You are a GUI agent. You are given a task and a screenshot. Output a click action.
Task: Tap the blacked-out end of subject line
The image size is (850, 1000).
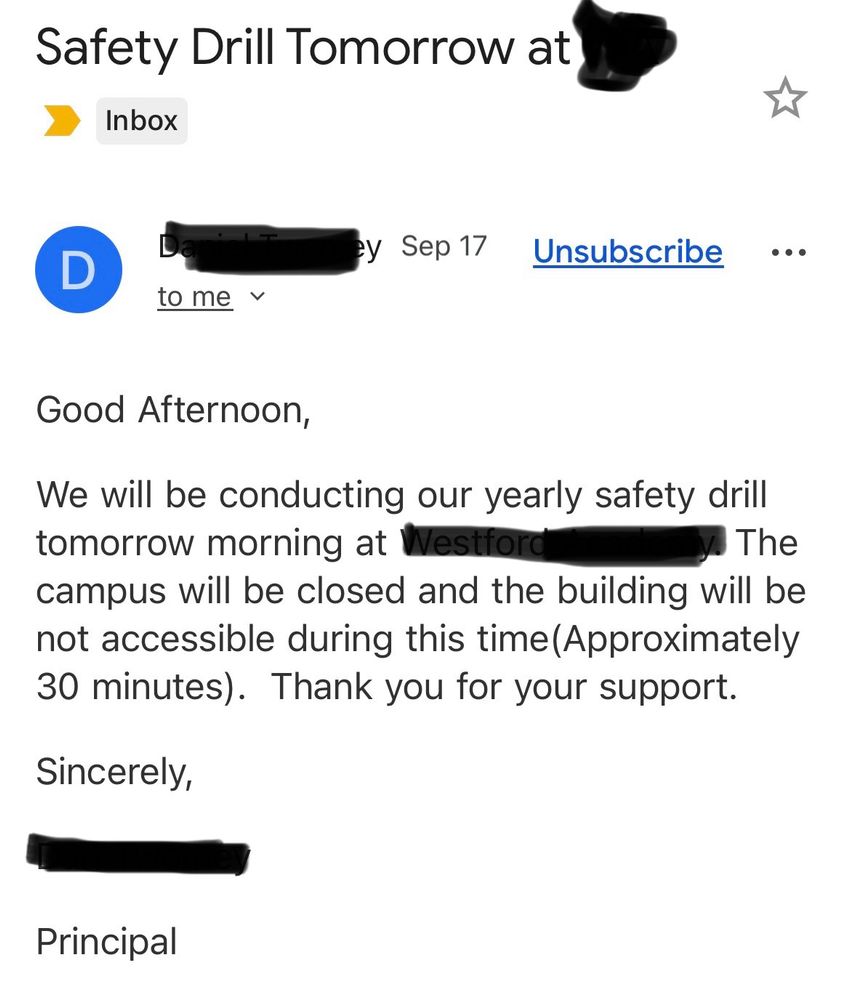625,46
